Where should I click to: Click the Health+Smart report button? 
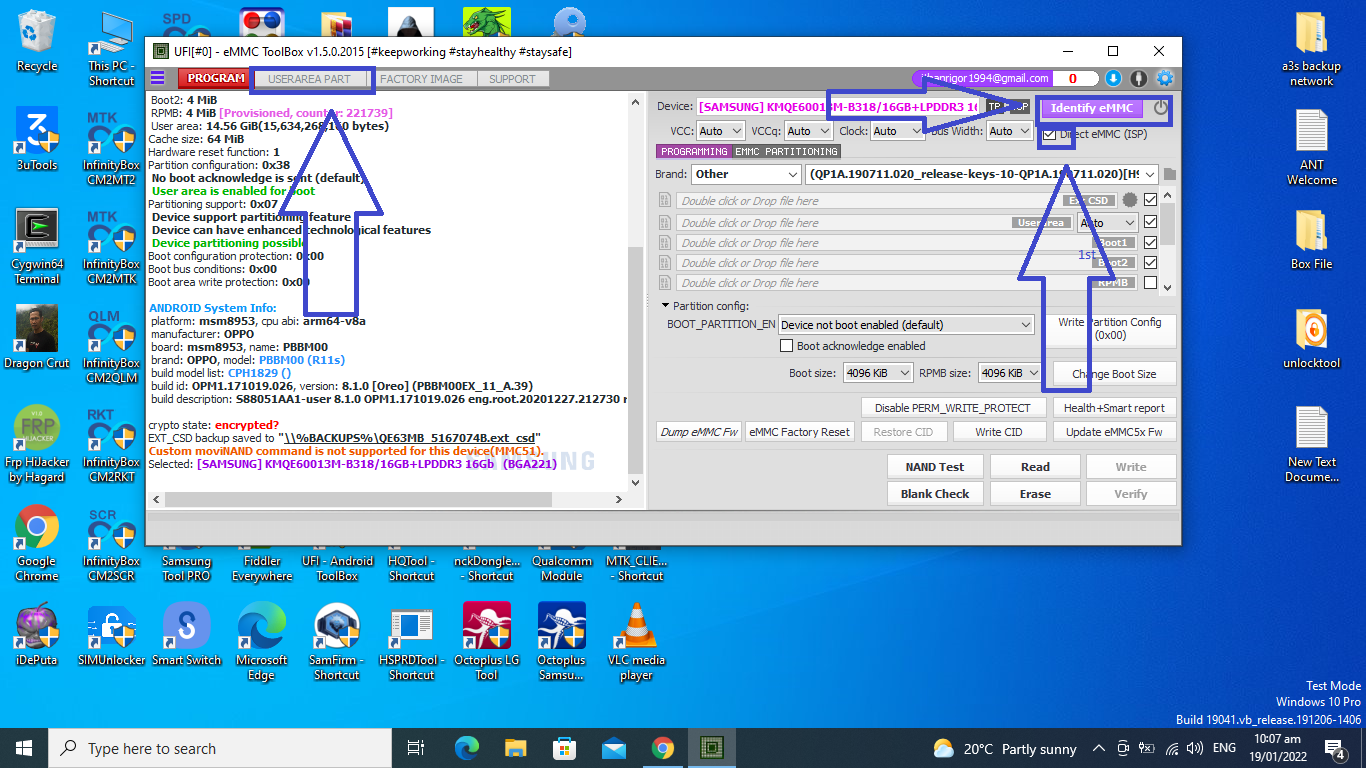coord(1114,408)
